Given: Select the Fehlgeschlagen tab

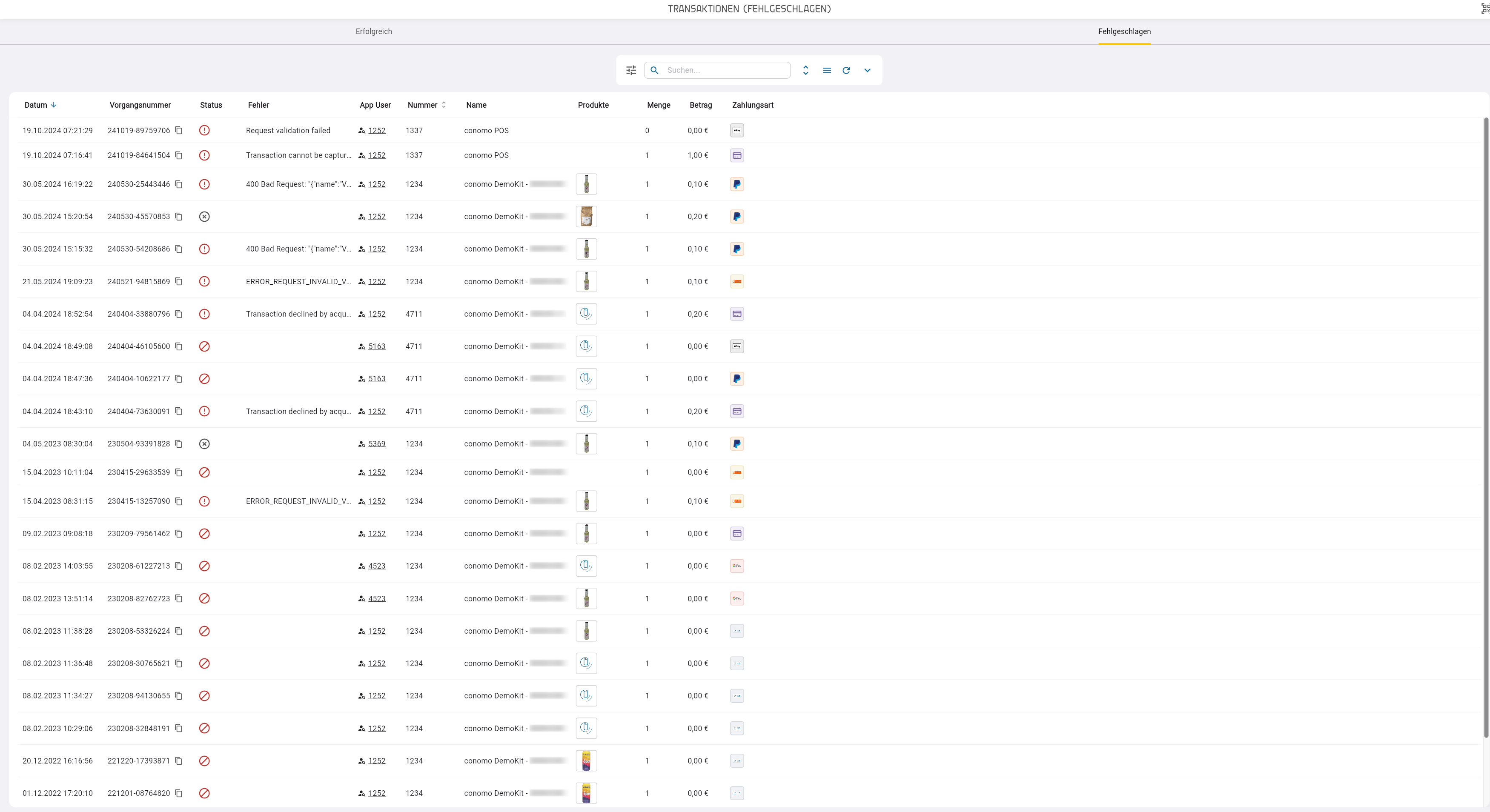Looking at the screenshot, I should (1124, 31).
